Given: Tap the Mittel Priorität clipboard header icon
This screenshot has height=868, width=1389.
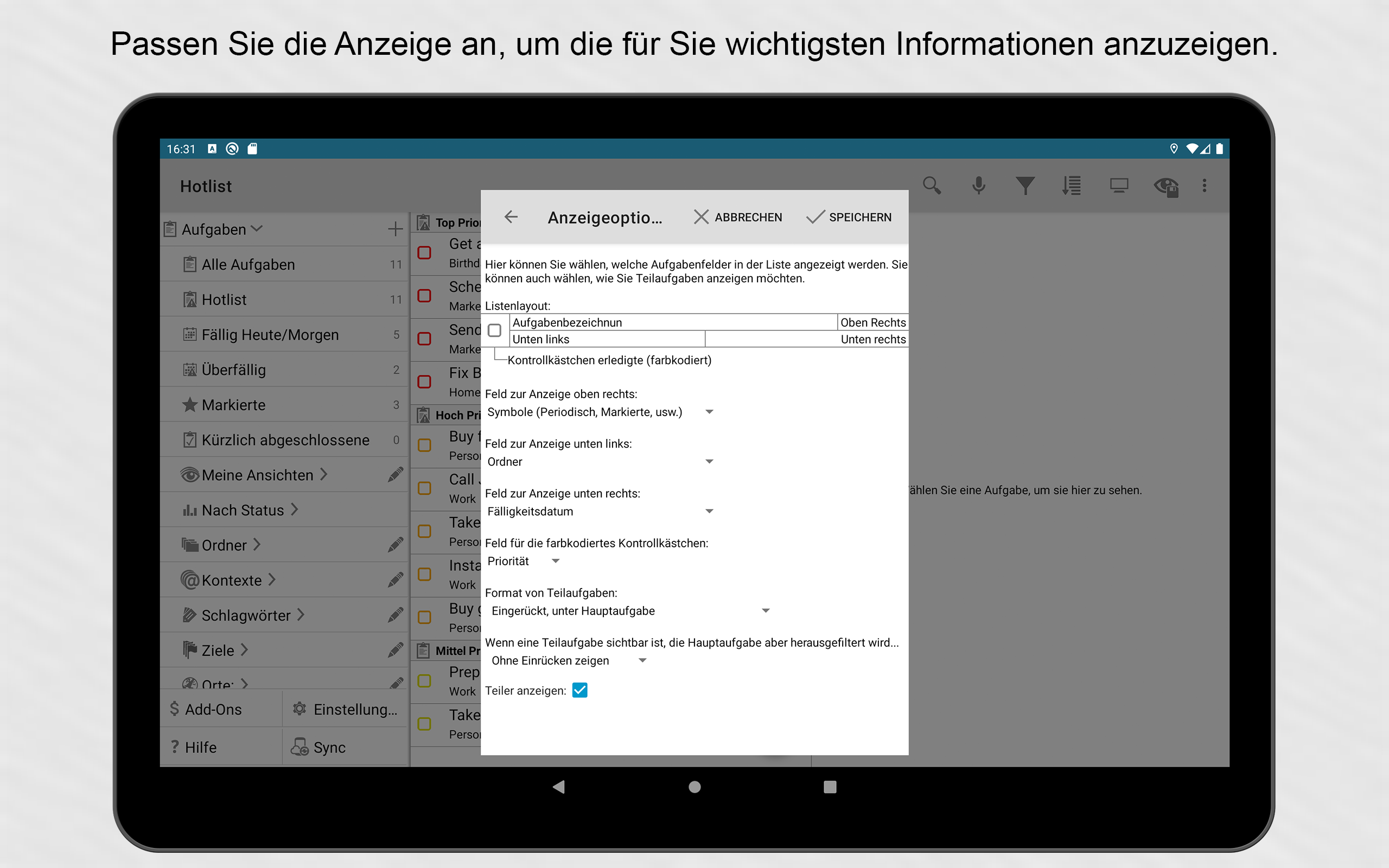Looking at the screenshot, I should point(424,650).
